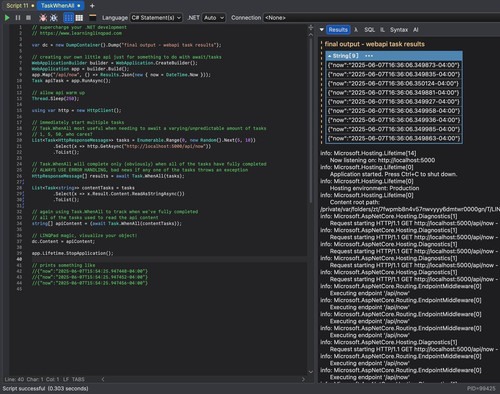
Task: Click comment '// allow api warm up'
Action: 58,93
